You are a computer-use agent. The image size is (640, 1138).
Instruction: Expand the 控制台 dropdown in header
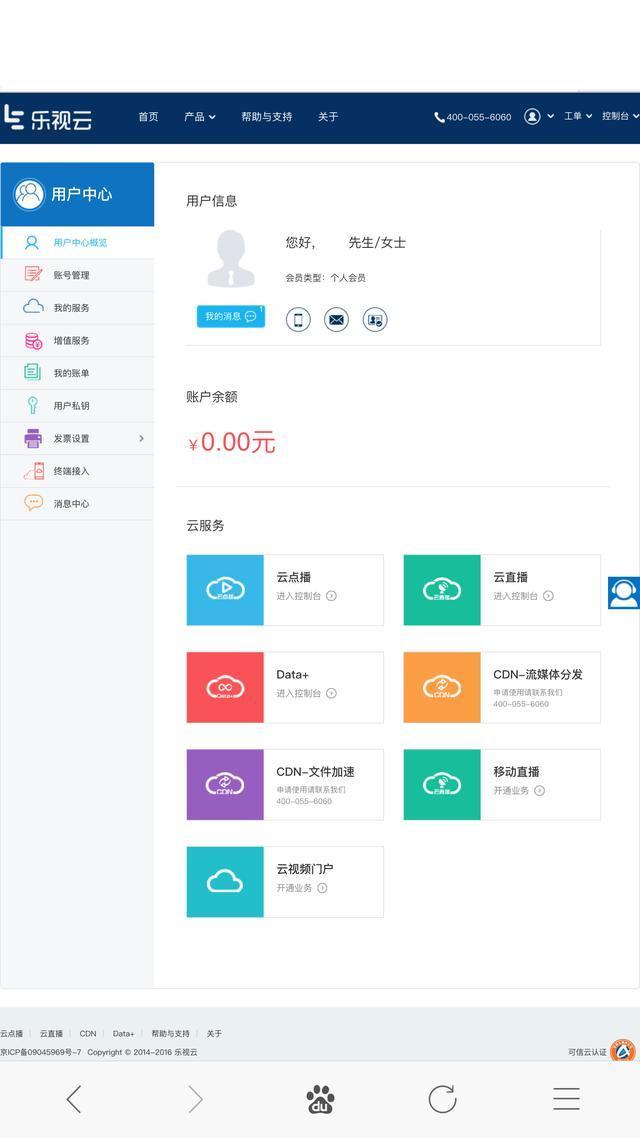pyautogui.click(x=620, y=116)
